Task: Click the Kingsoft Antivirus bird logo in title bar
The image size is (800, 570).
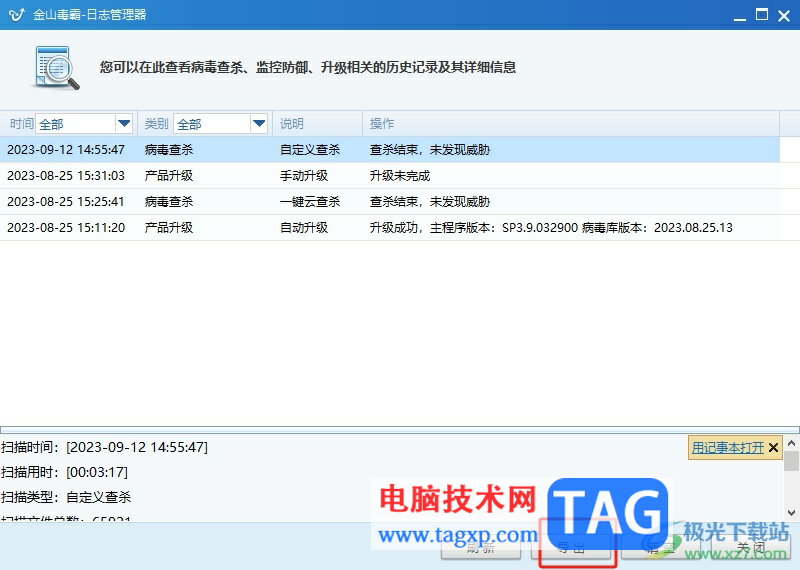Action: tap(17, 14)
